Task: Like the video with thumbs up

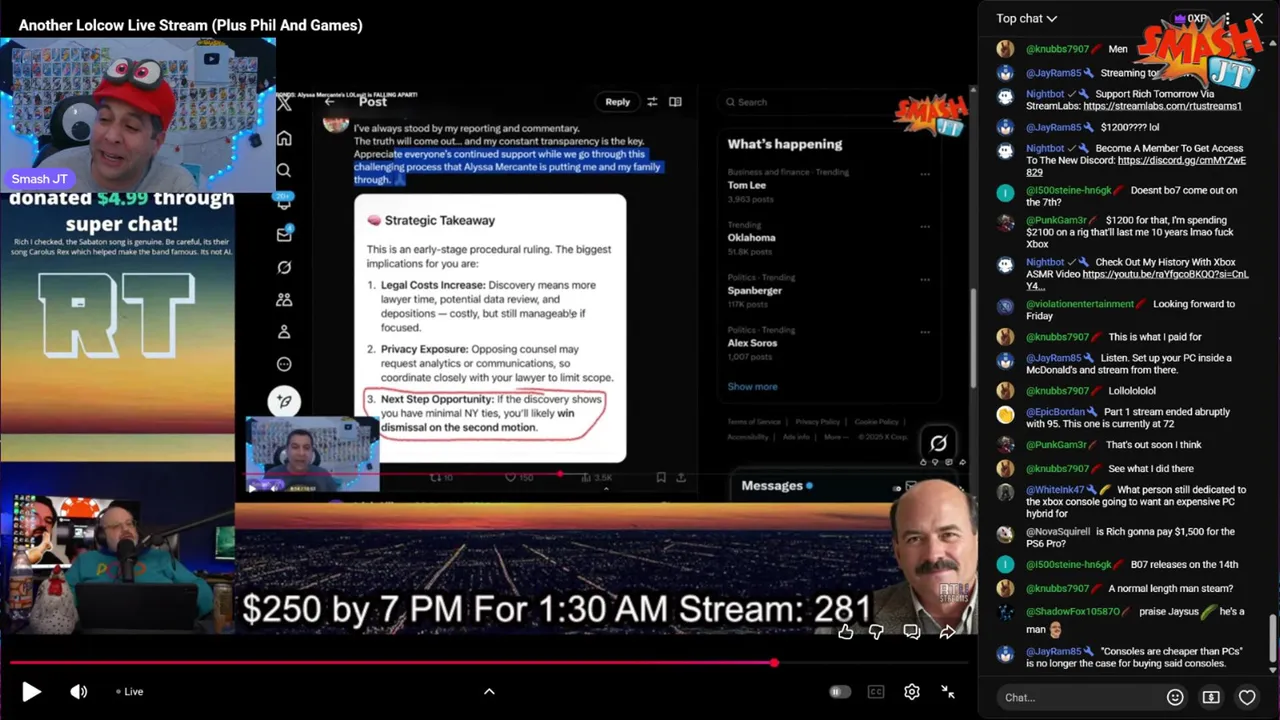Action: [846, 631]
